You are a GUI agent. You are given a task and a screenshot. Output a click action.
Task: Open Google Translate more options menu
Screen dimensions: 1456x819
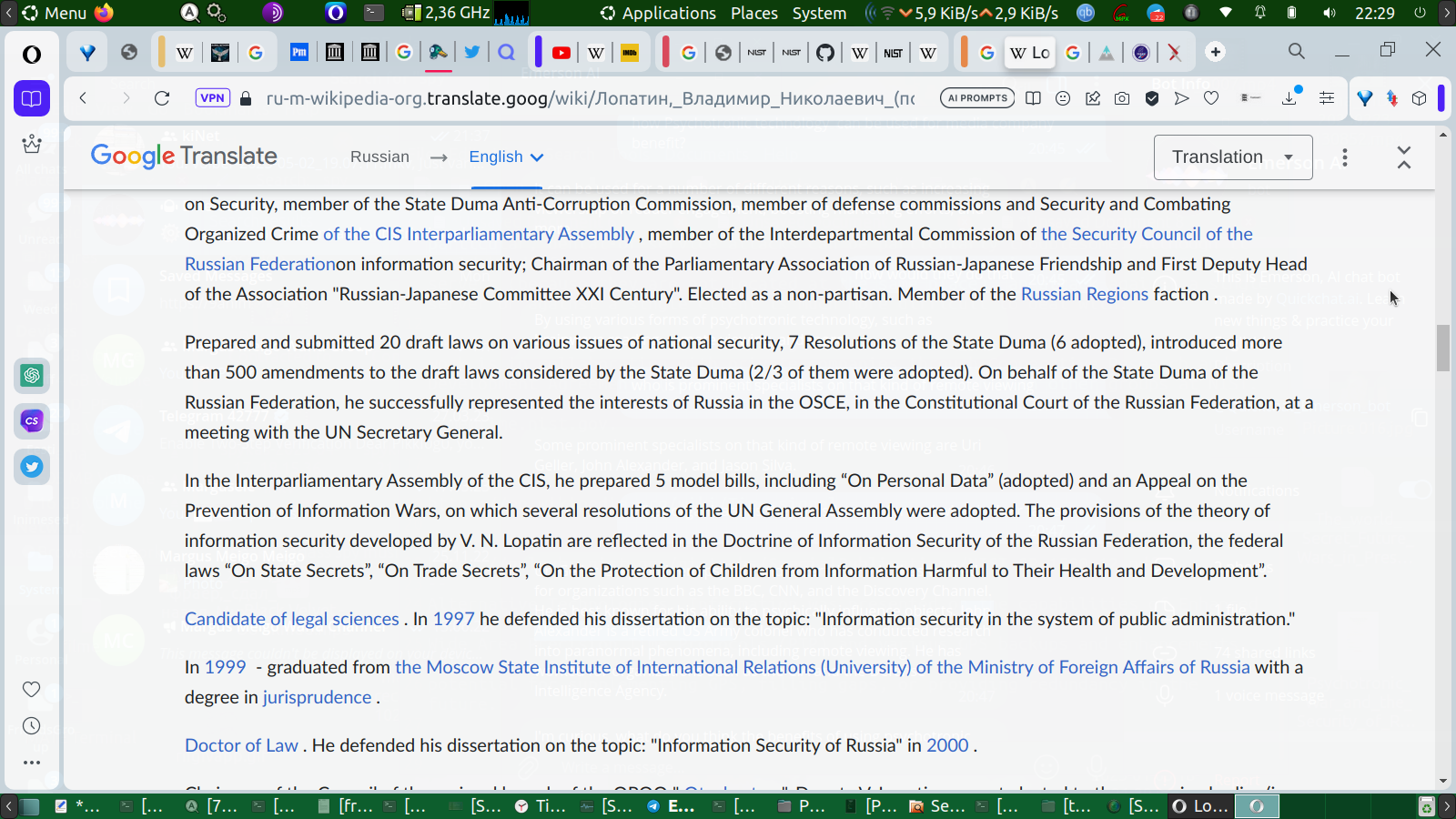click(1345, 157)
